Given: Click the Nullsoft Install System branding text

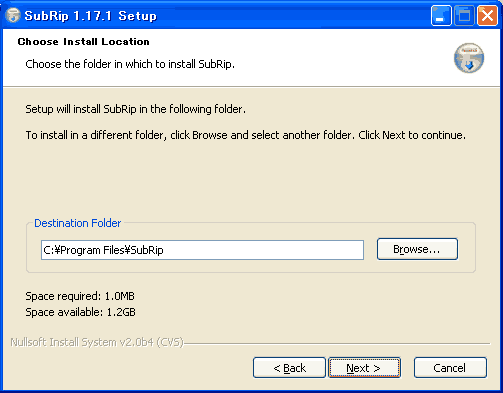Looking at the screenshot, I should (x=97, y=342).
